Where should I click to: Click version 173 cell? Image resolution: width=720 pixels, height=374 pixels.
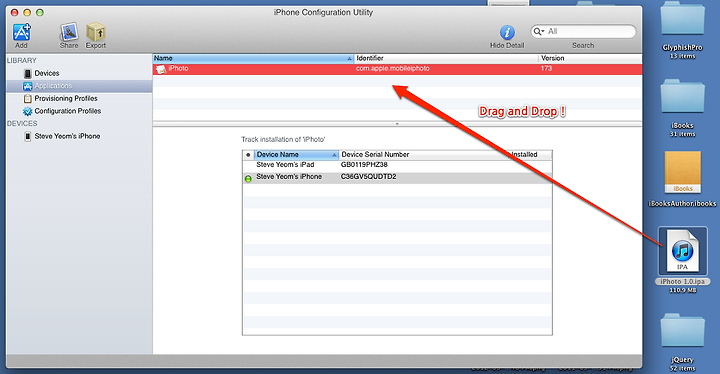coord(546,68)
